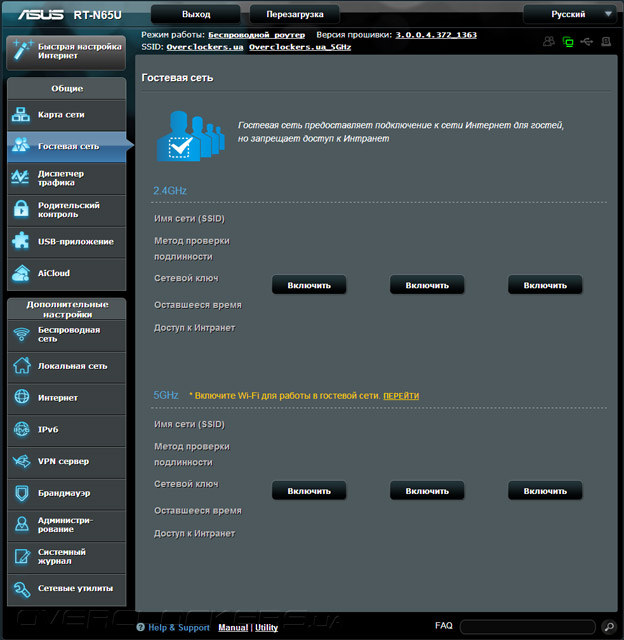The width and height of the screenshot is (624, 640).
Task: Enable first 2.4GHz guest network Включить
Action: coord(309,285)
